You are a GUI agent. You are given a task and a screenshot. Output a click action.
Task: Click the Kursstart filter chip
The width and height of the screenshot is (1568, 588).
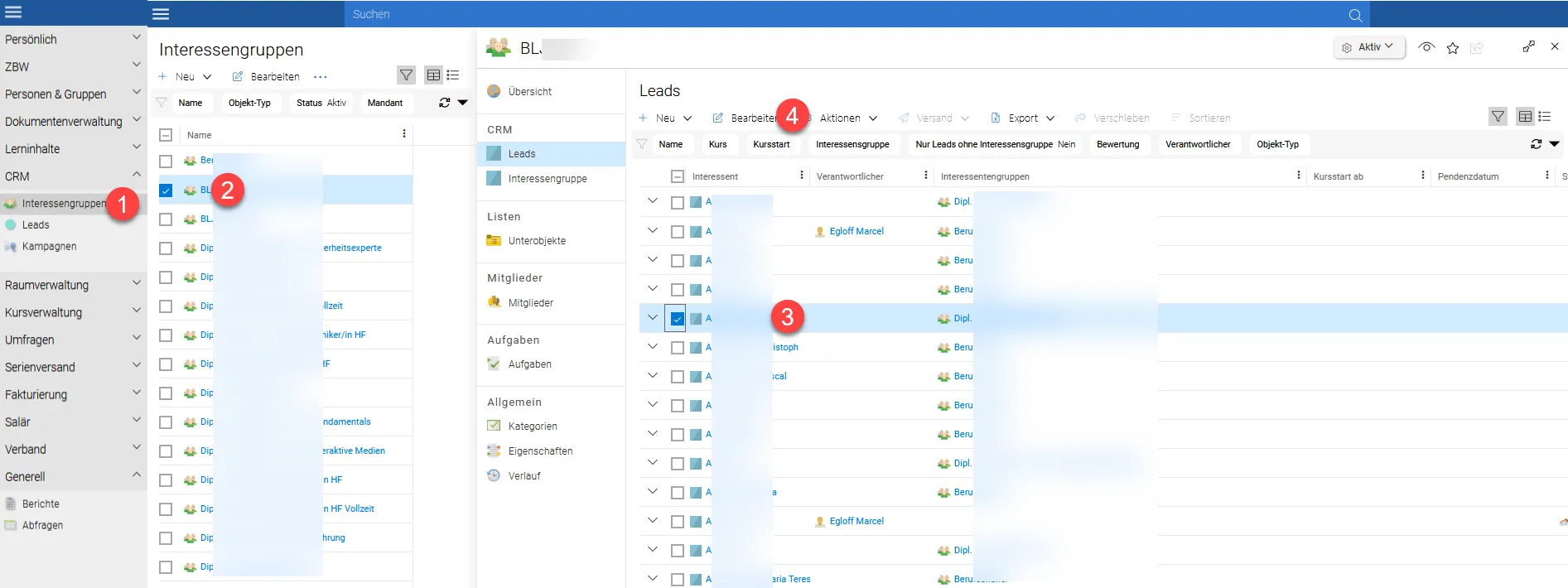point(771,144)
